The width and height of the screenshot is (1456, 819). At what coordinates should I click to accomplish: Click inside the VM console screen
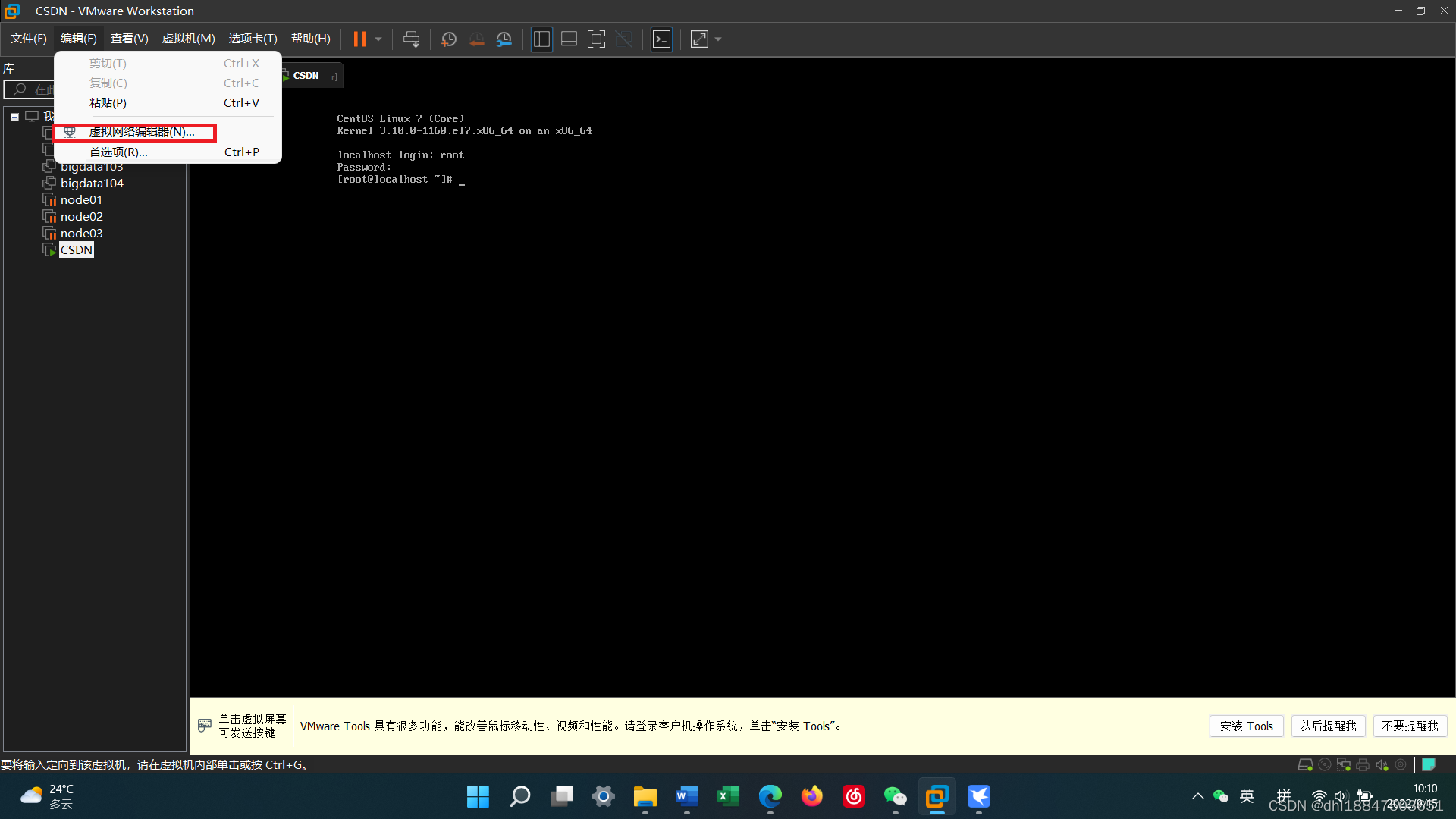coord(822,394)
